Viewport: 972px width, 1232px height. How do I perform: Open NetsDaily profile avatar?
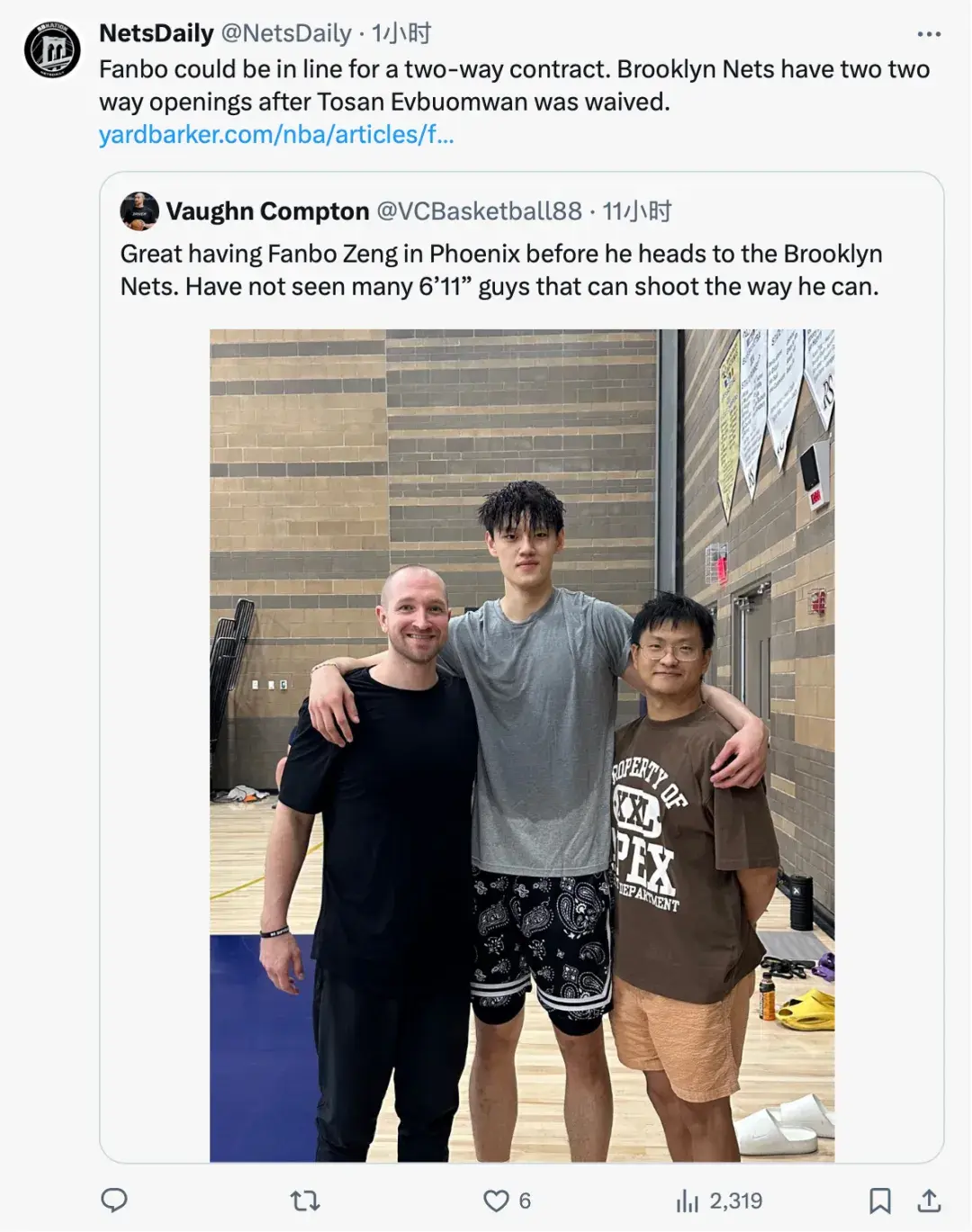click(52, 49)
